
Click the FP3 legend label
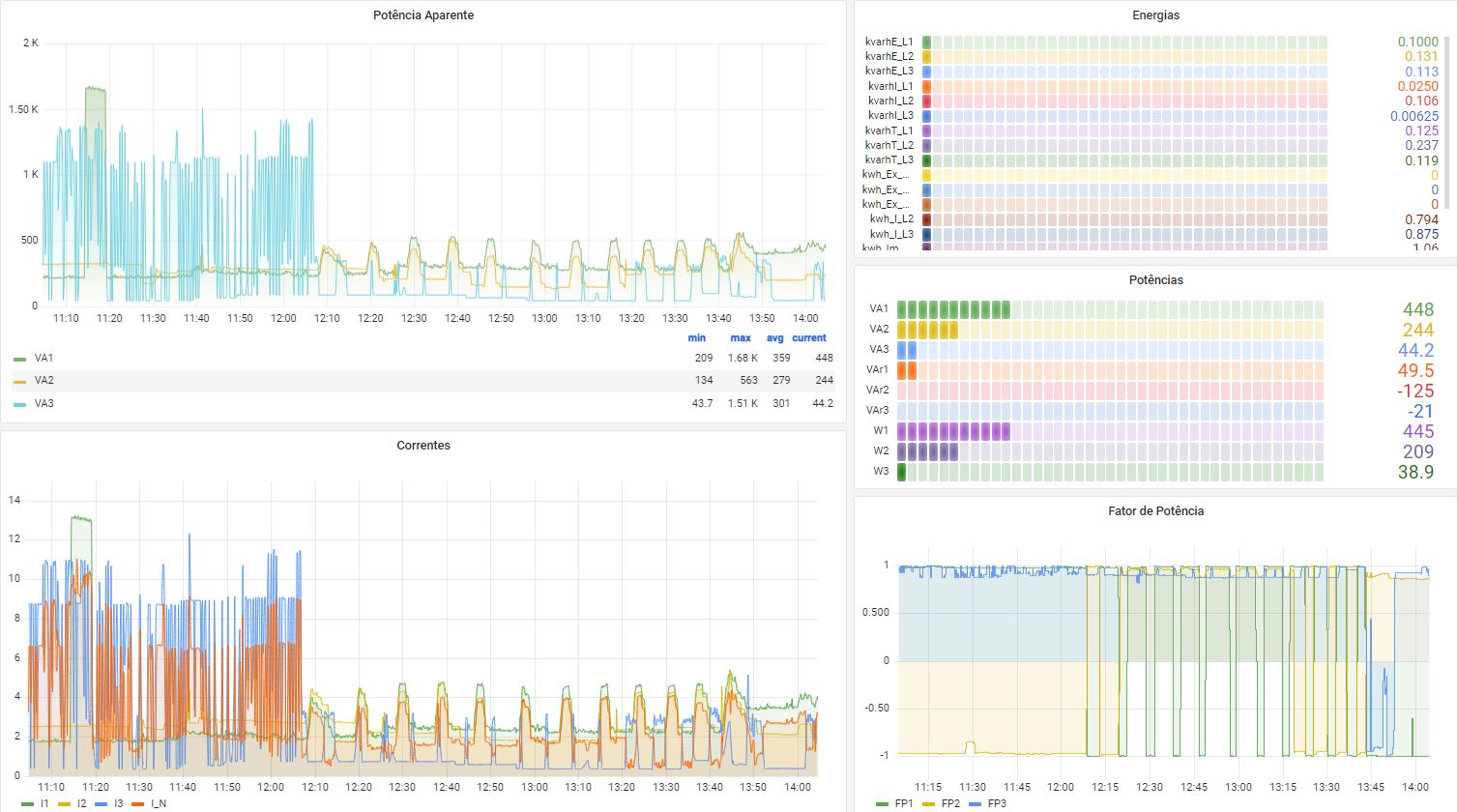(x=997, y=803)
